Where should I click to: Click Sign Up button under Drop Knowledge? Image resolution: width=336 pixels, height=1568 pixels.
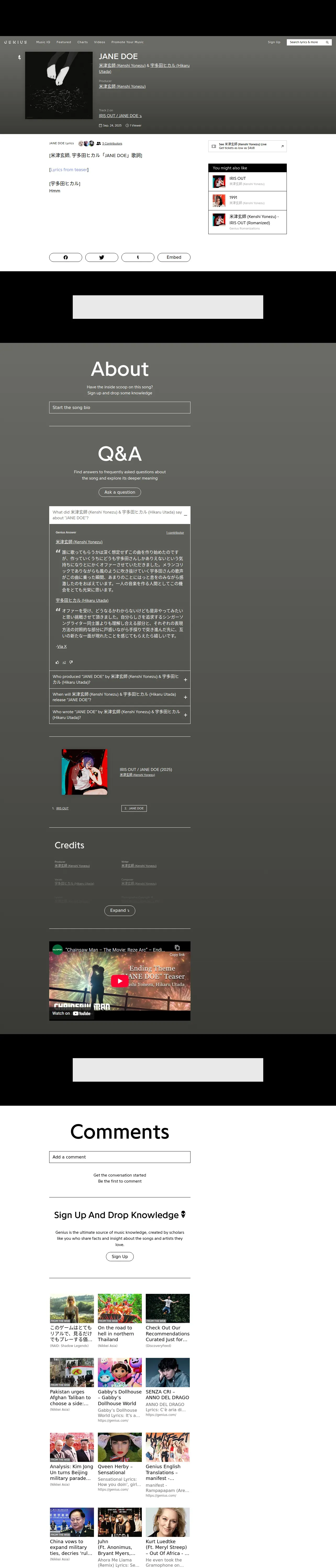120,1256
